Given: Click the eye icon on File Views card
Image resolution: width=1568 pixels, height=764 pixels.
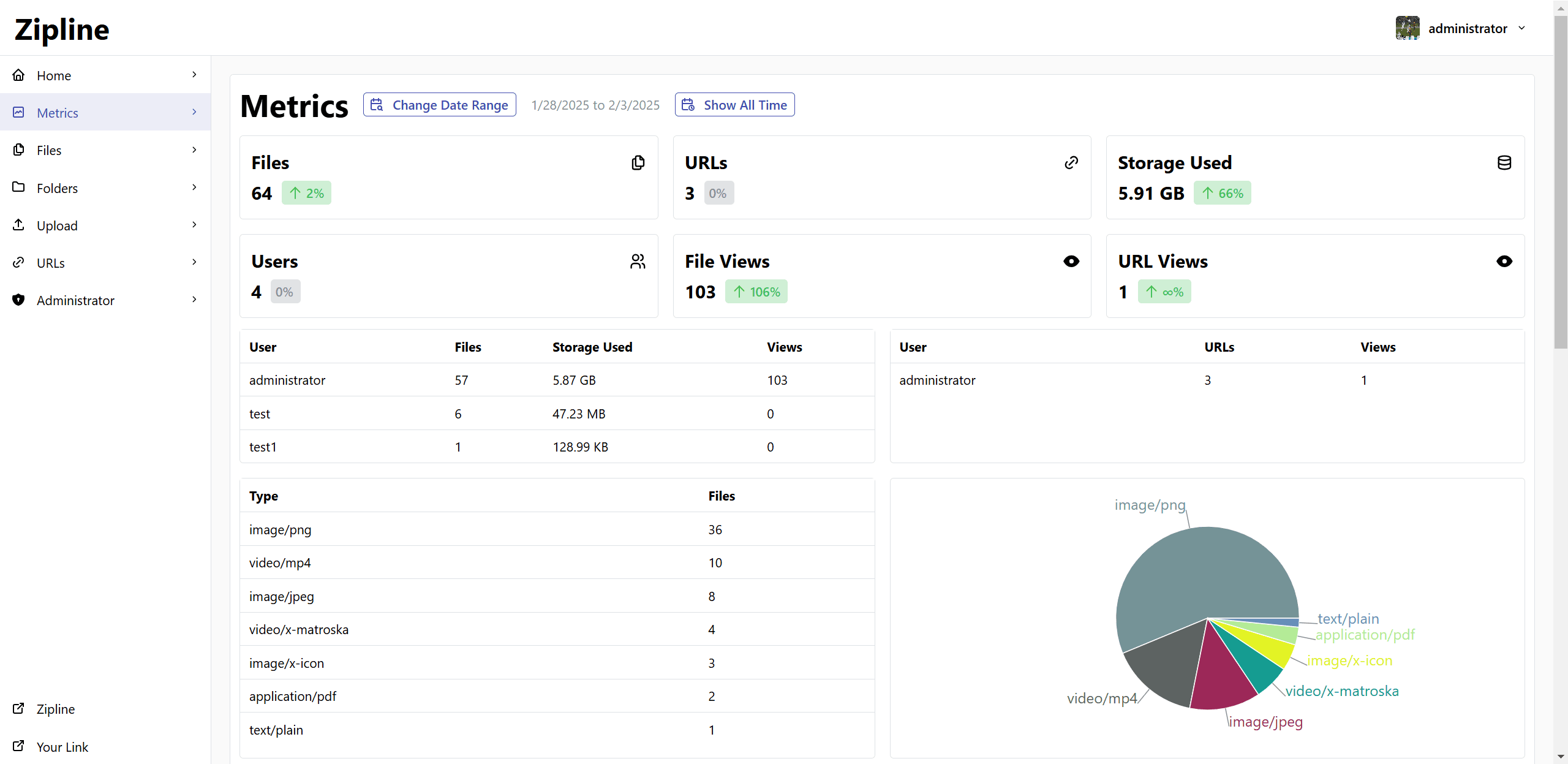Looking at the screenshot, I should point(1071,261).
